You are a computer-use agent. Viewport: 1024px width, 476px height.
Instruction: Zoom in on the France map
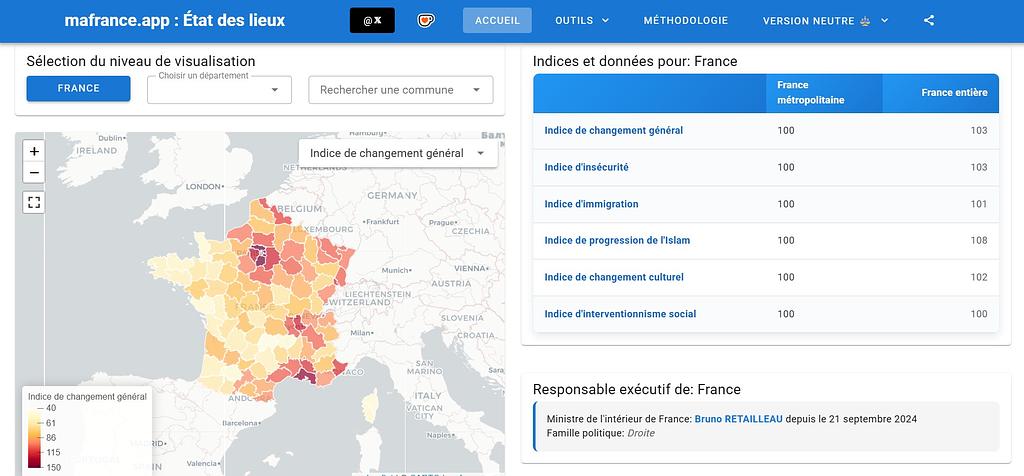[35, 151]
